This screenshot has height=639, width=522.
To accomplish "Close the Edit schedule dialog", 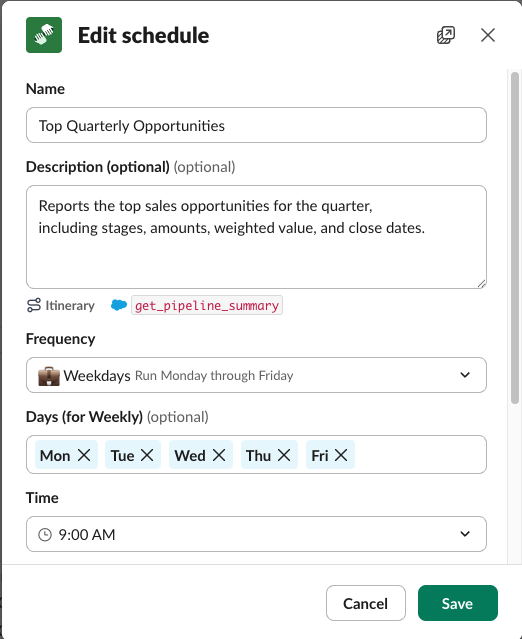I will coord(488,35).
